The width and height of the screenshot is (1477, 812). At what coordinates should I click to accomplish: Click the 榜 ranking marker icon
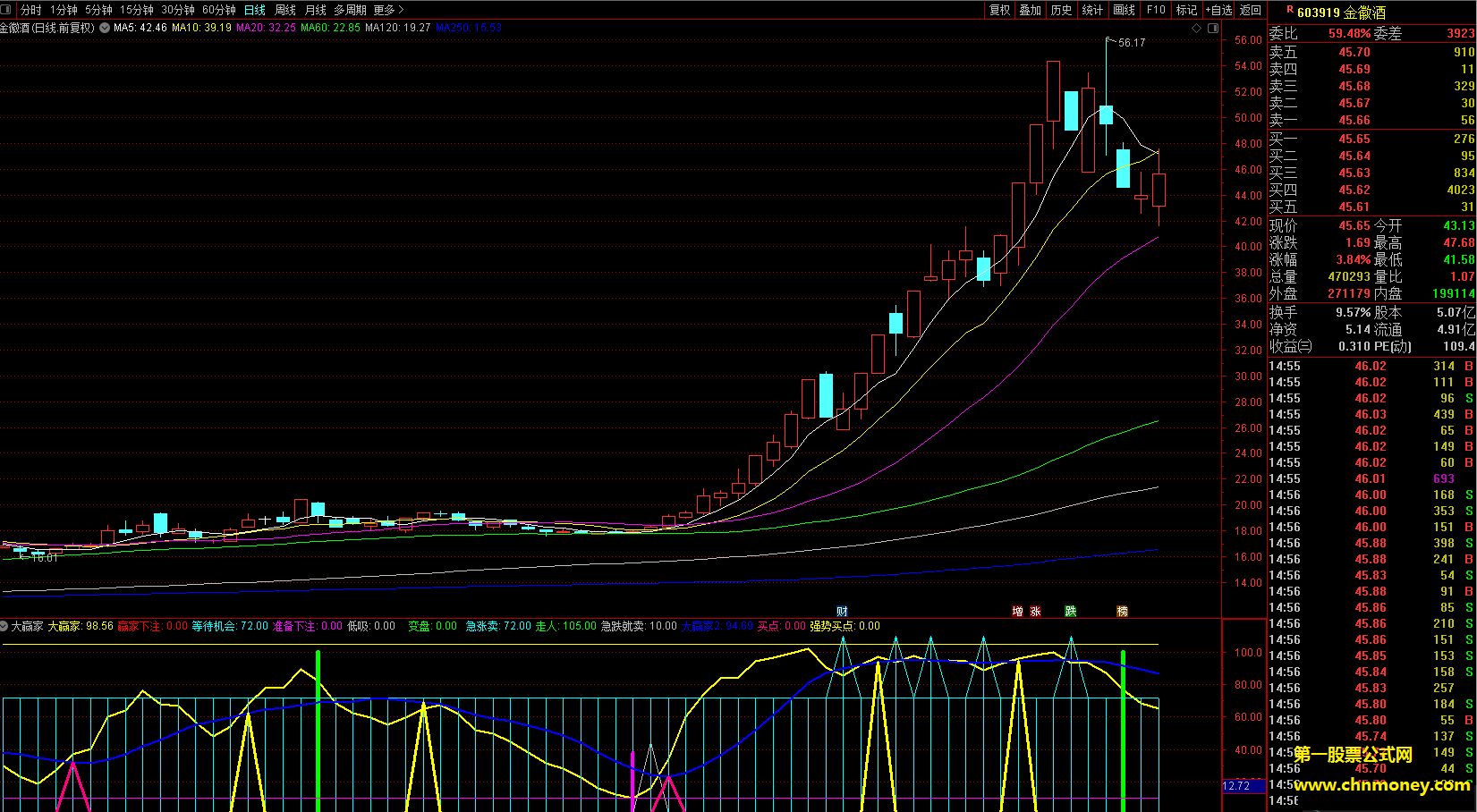[x=1123, y=612]
